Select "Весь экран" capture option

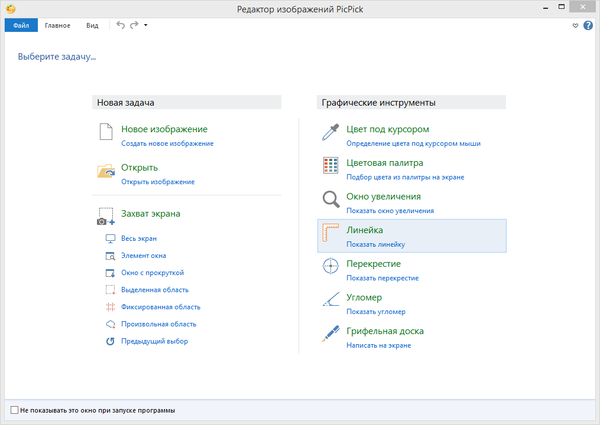(138, 239)
